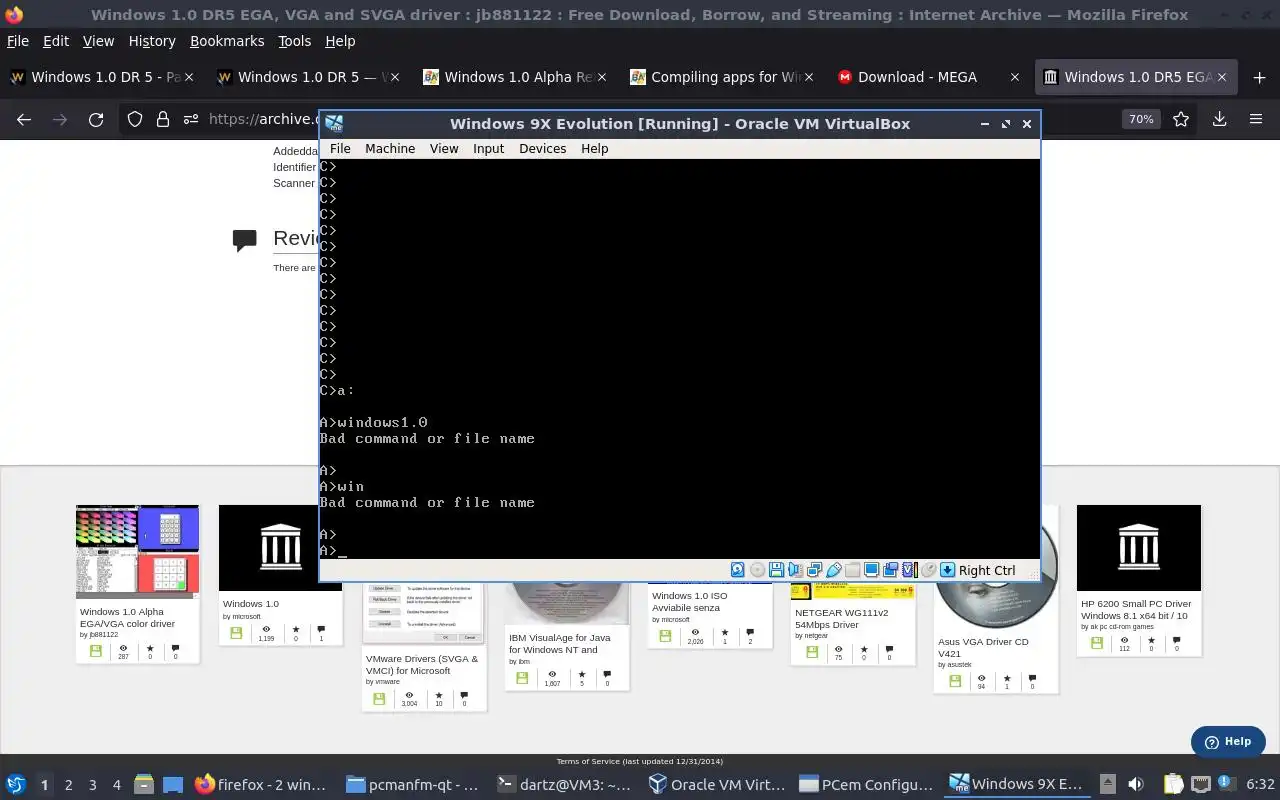1280x800 pixels.
Task: Click the 70% zoom level indicator
Action: pos(1141,119)
